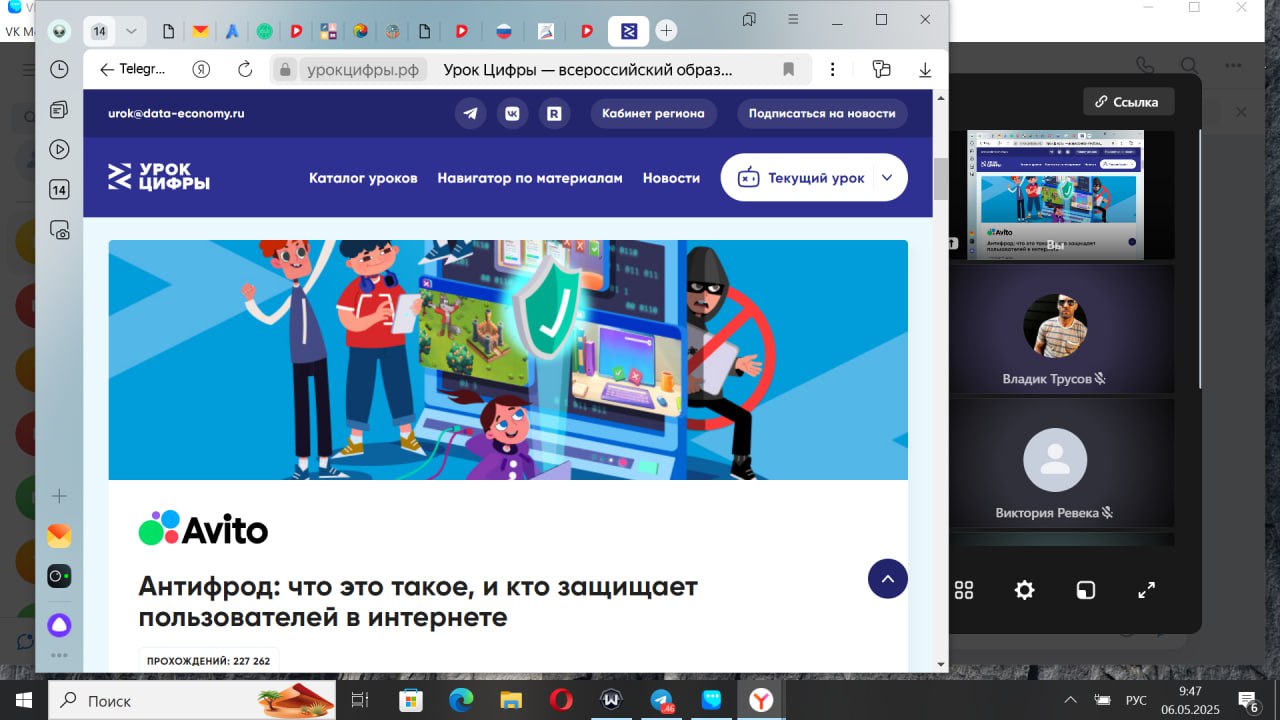The image size is (1280, 720).
Task: Bookmark this page in the address bar
Action: [788, 69]
